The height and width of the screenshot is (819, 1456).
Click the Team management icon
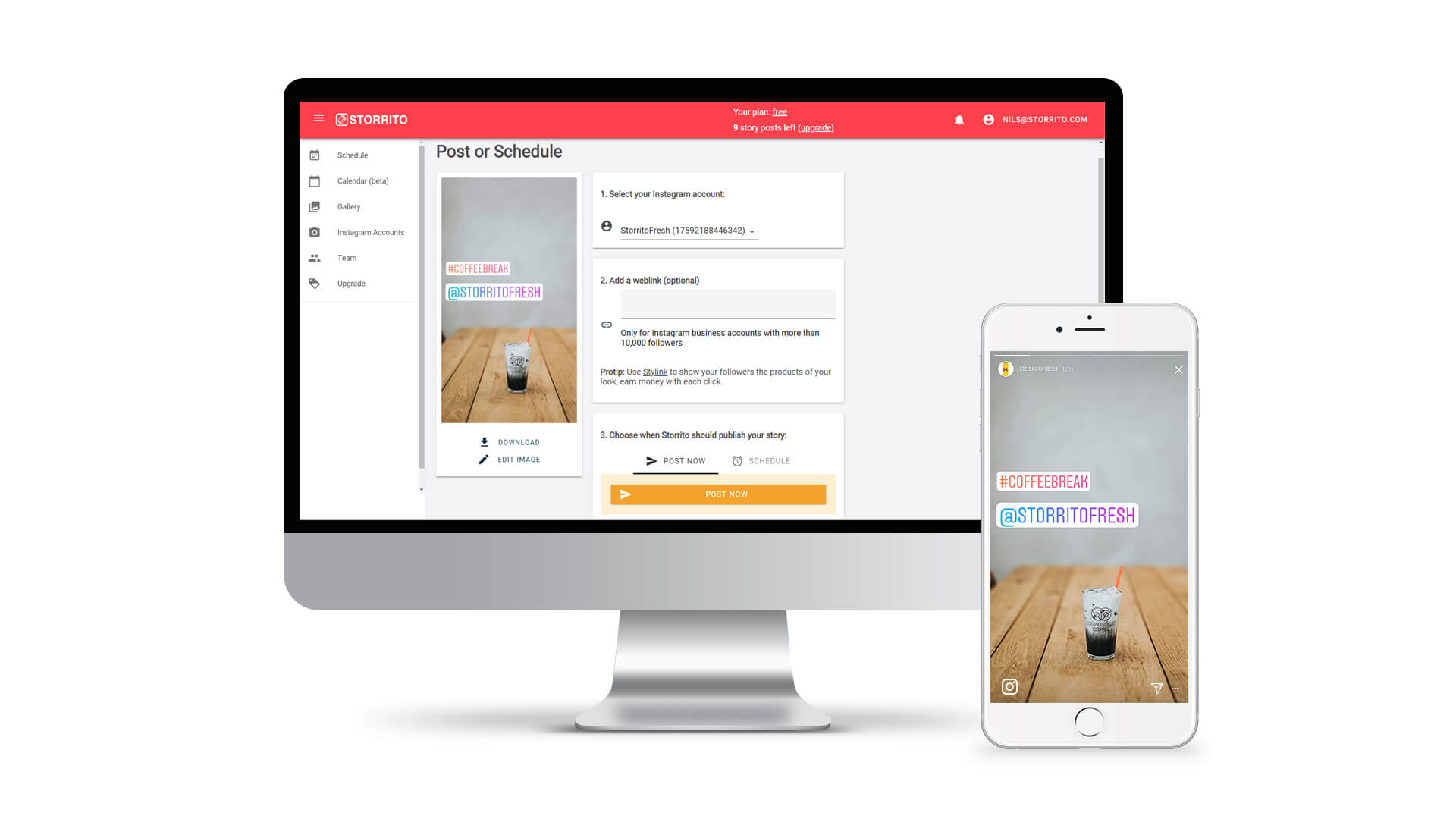(314, 257)
